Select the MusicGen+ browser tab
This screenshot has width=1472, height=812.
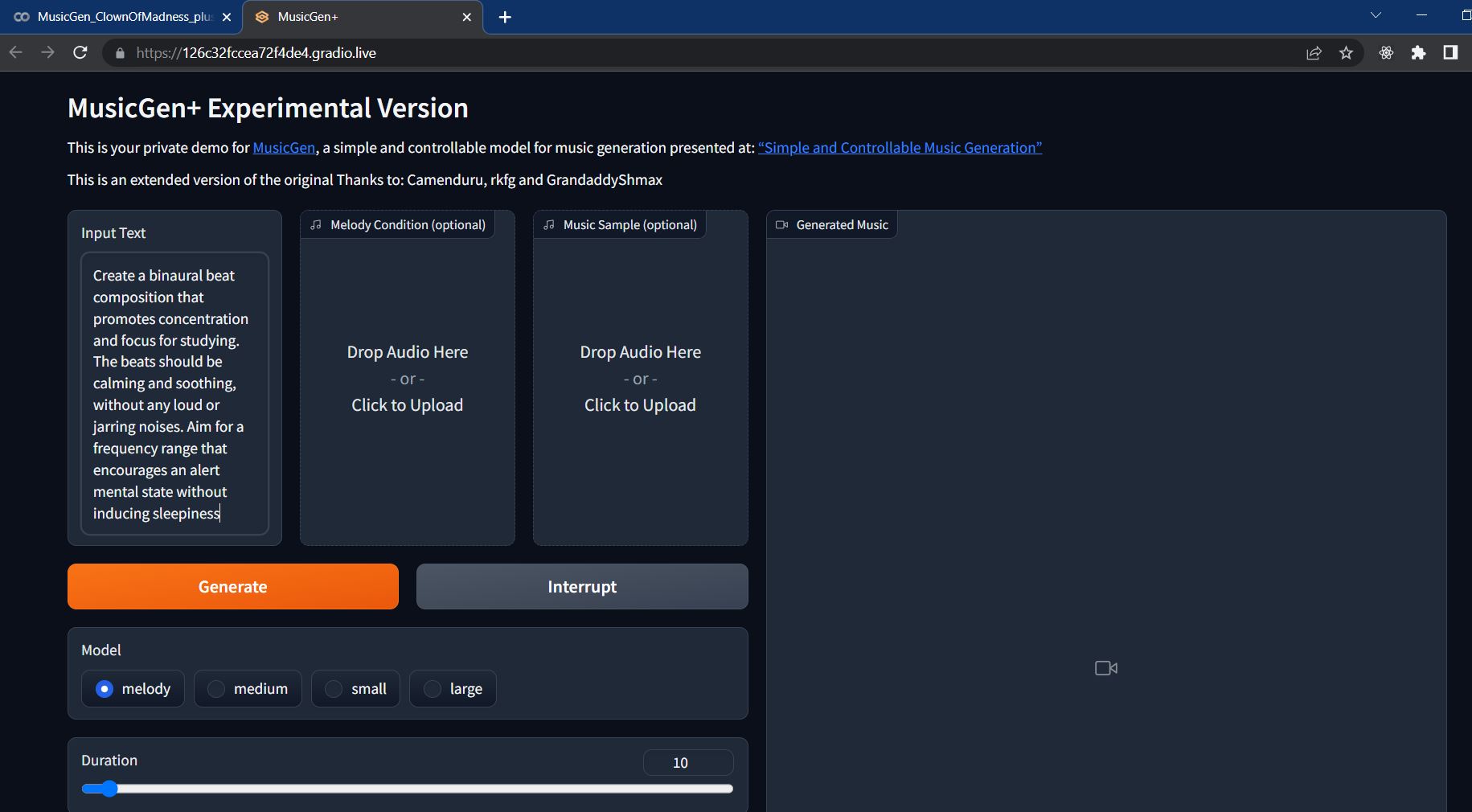click(363, 17)
